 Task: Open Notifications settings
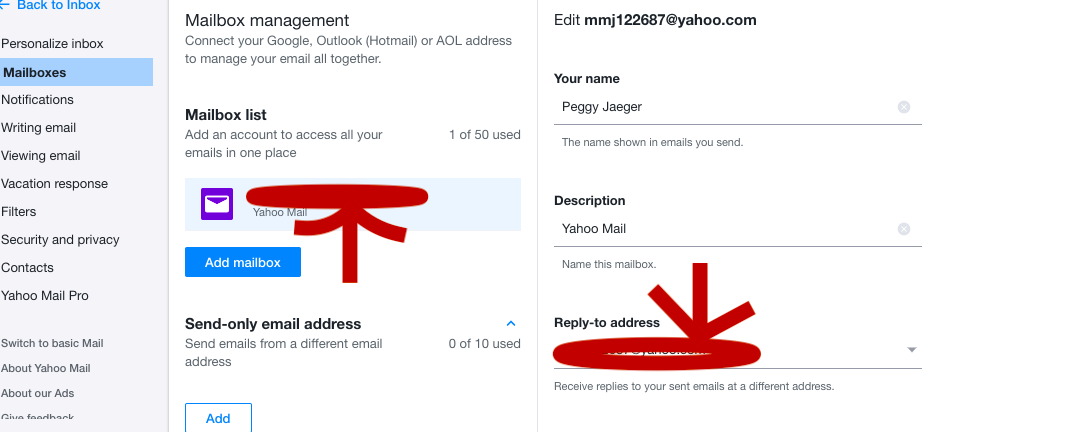click(38, 100)
